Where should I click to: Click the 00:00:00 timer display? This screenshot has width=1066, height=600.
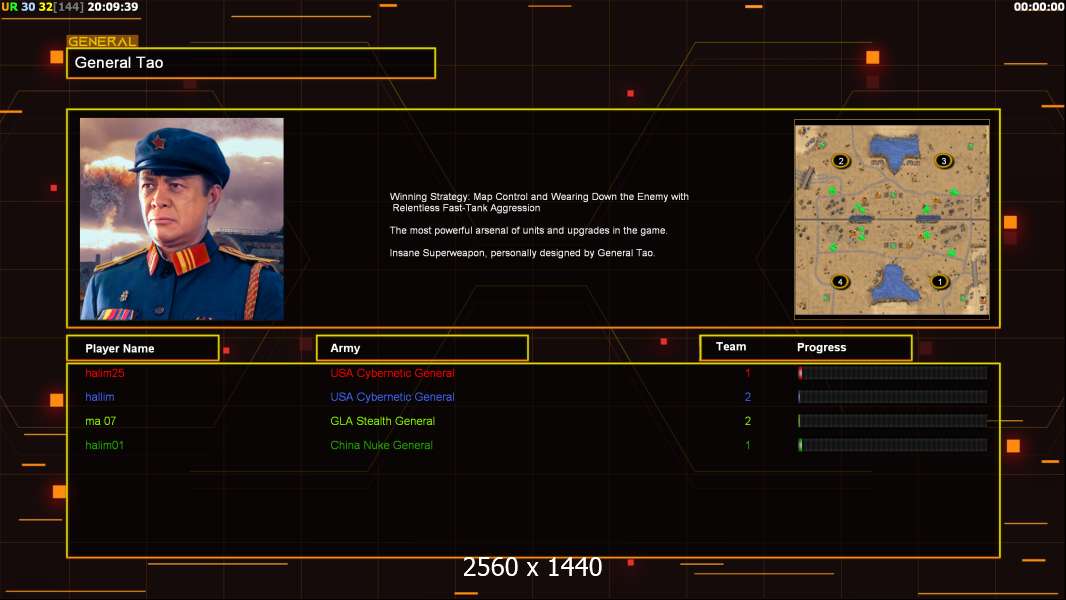pyautogui.click(x=1038, y=7)
